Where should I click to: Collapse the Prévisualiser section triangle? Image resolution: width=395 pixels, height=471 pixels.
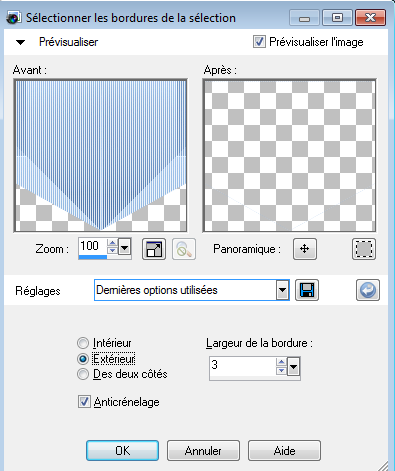tap(21, 42)
